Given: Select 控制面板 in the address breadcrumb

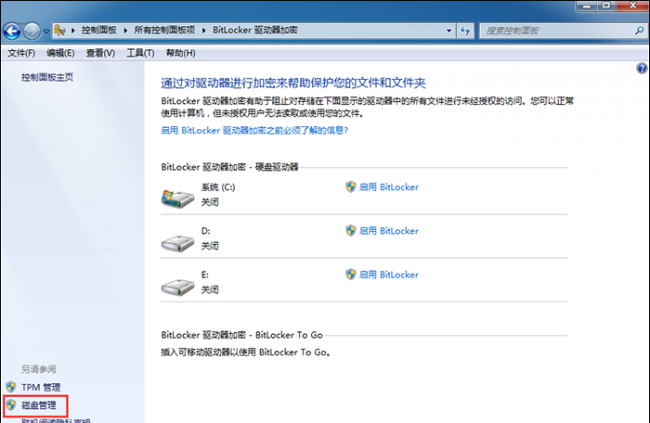Looking at the screenshot, I should (99, 30).
